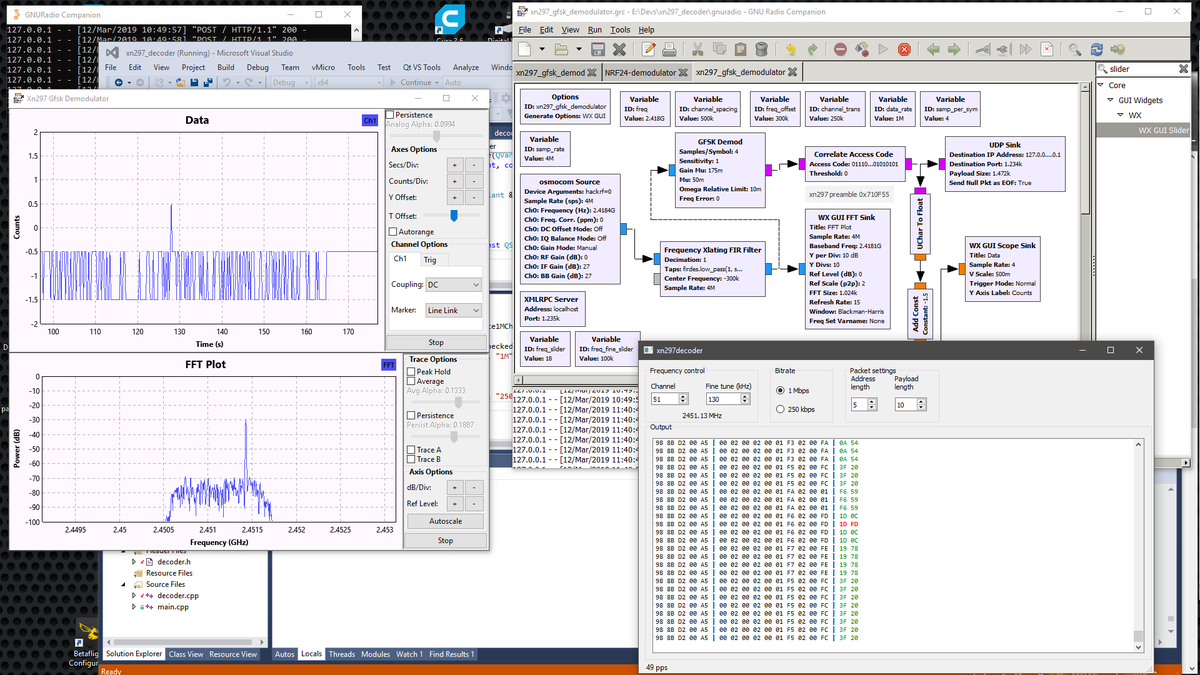The image size is (1200, 675).
Task: Open Debug menu in Visual Studio
Action: click(257, 67)
